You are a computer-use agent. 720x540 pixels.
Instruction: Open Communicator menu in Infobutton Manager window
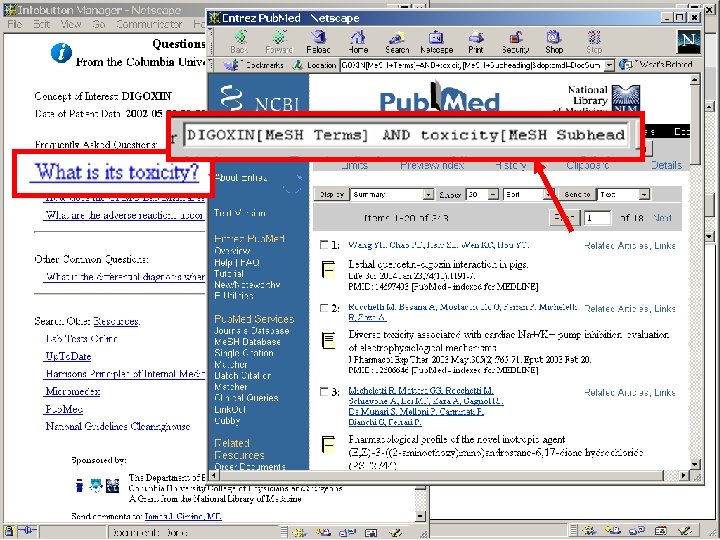tap(149, 24)
